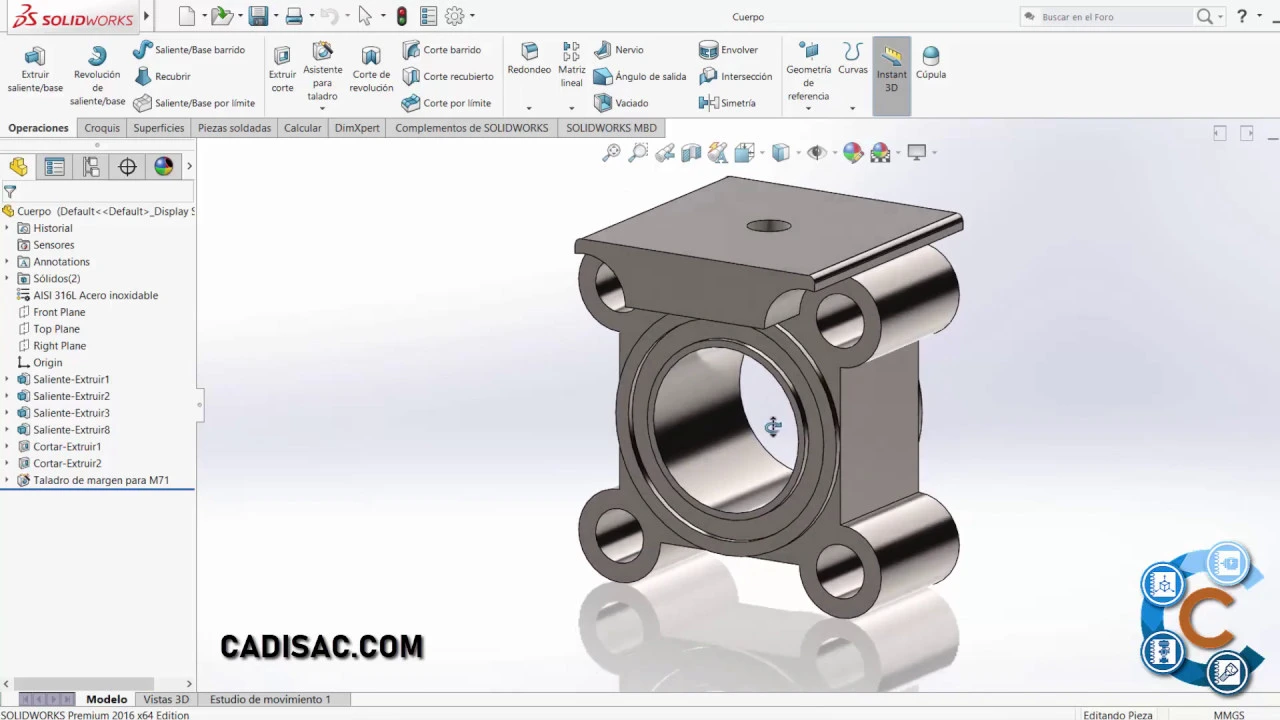Viewport: 1280px width, 720px height.
Task: Expand the Annotations tree node
Action: [7, 262]
